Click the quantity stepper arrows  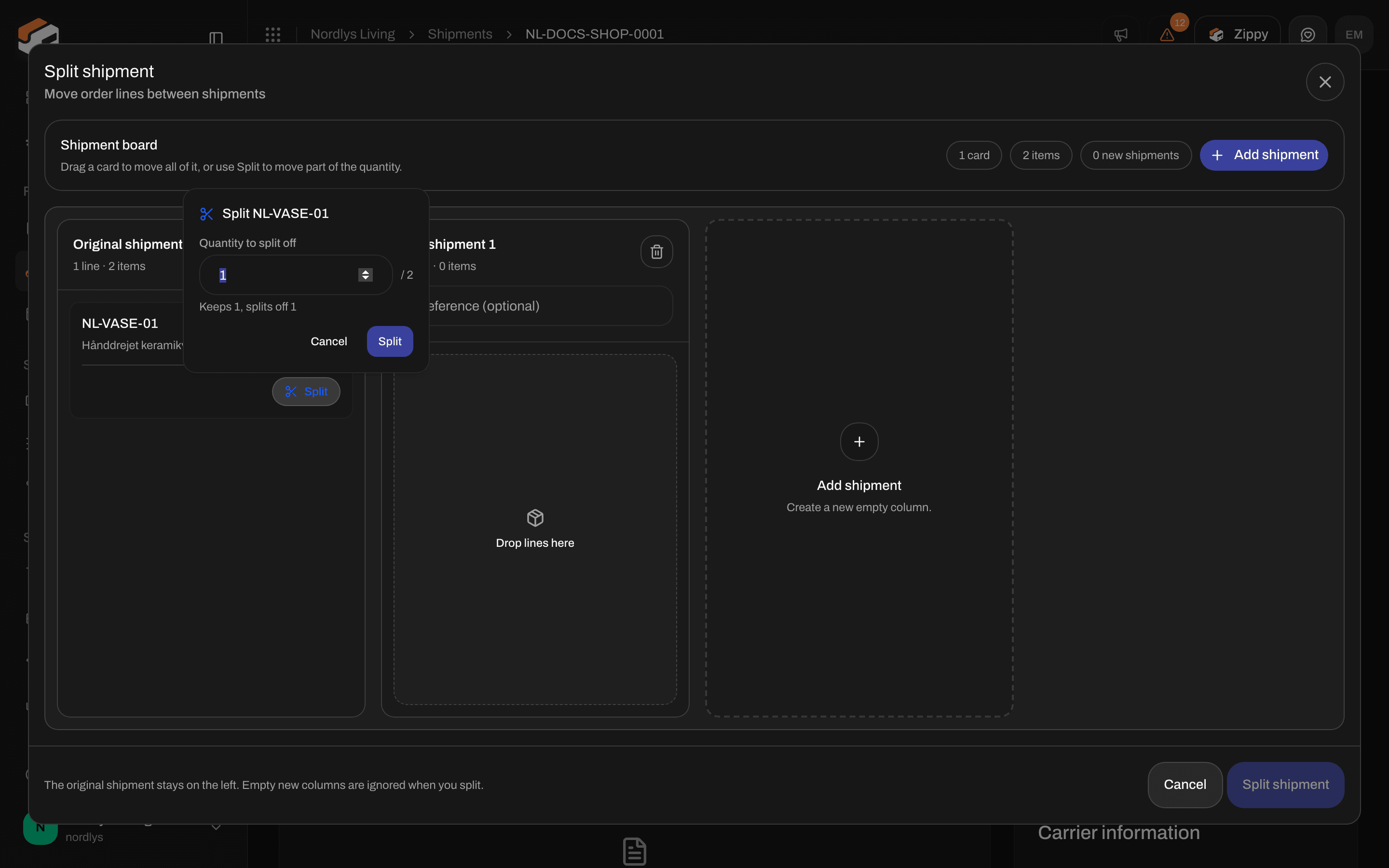365,275
